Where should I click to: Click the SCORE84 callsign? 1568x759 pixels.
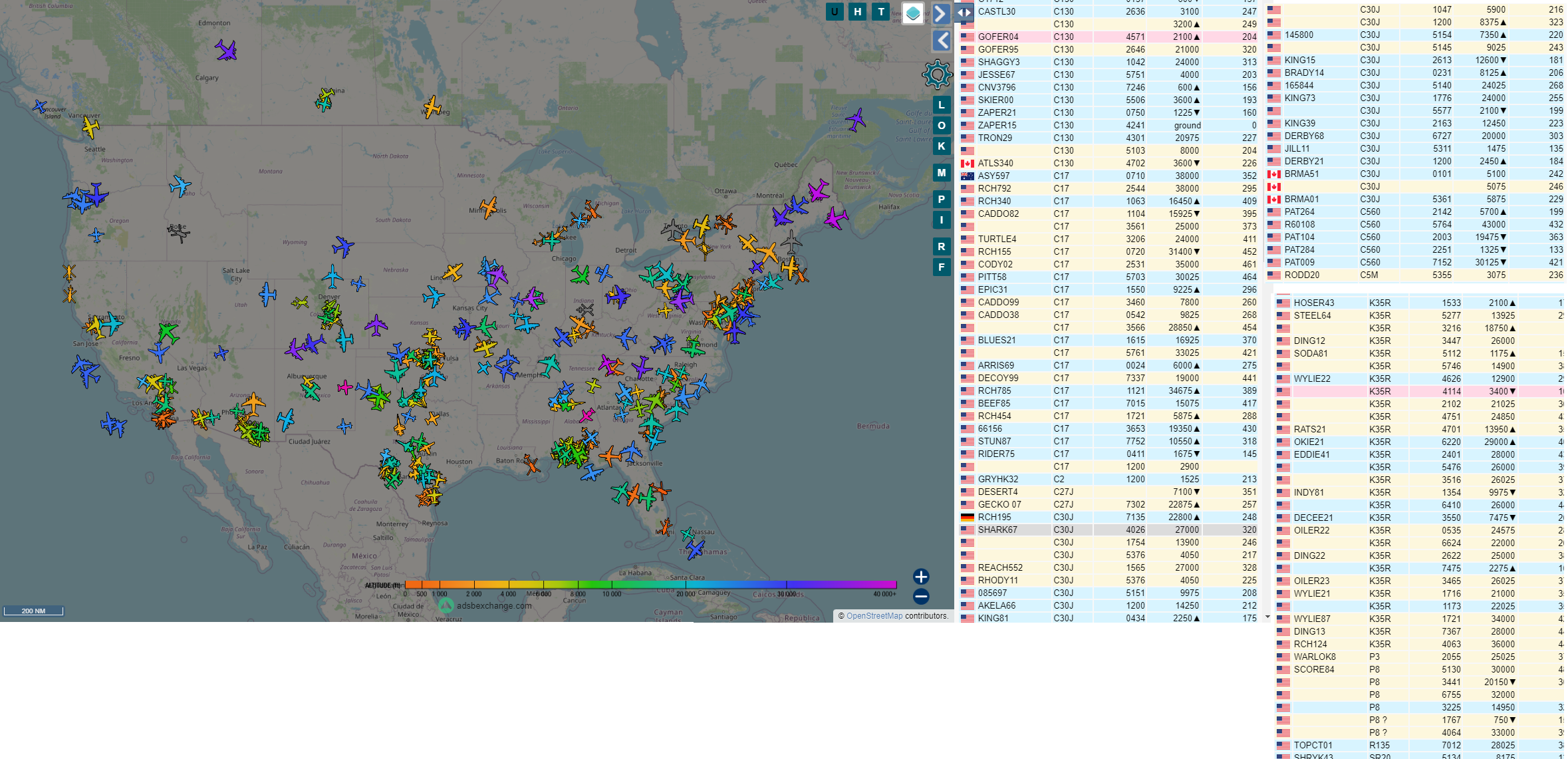click(x=1314, y=669)
